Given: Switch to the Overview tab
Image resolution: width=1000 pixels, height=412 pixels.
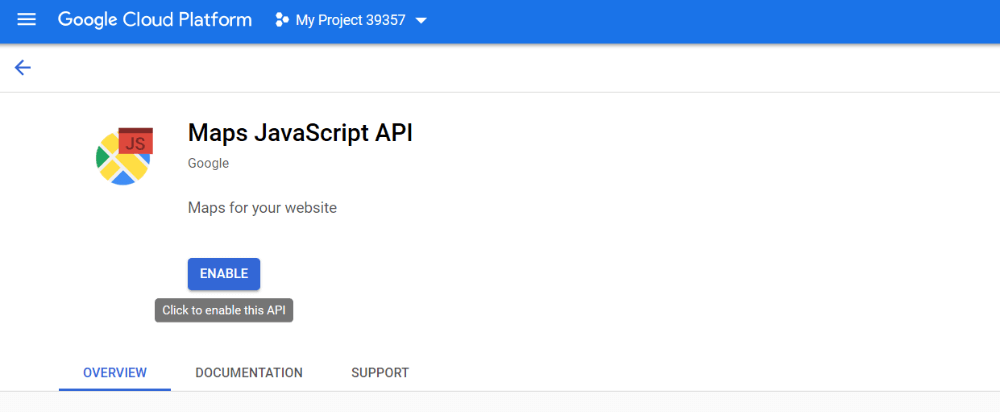Looking at the screenshot, I should 115,372.
